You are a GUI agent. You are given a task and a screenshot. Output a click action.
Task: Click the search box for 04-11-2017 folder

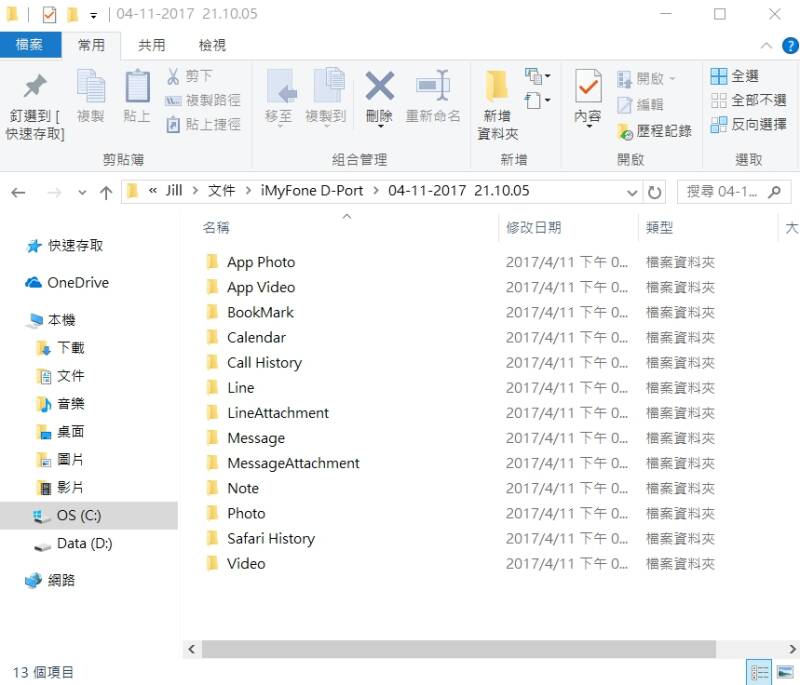point(734,192)
